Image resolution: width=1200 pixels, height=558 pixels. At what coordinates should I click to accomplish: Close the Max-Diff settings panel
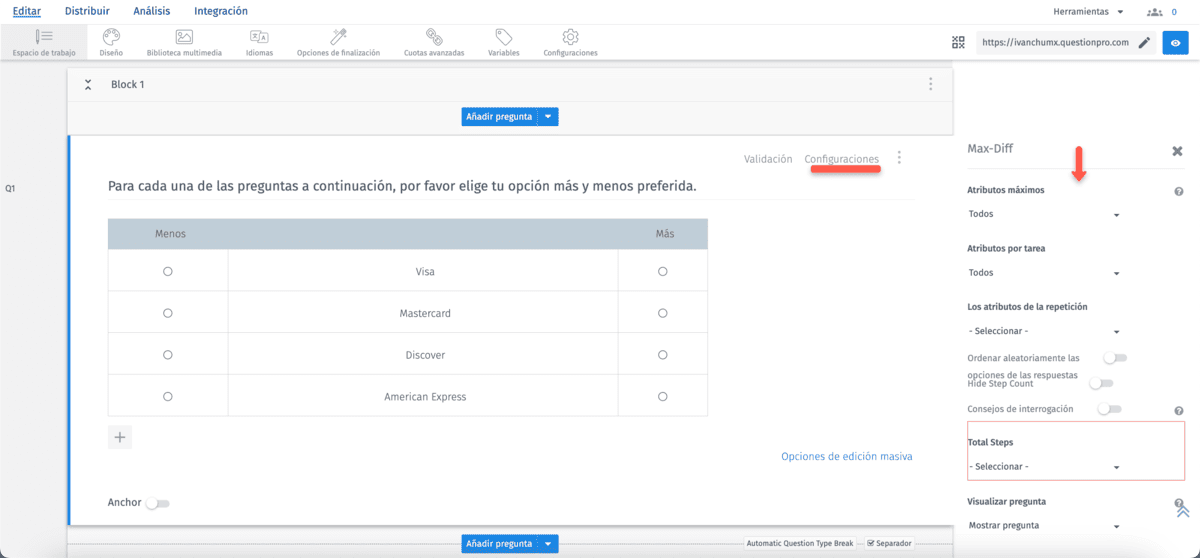point(1177,151)
